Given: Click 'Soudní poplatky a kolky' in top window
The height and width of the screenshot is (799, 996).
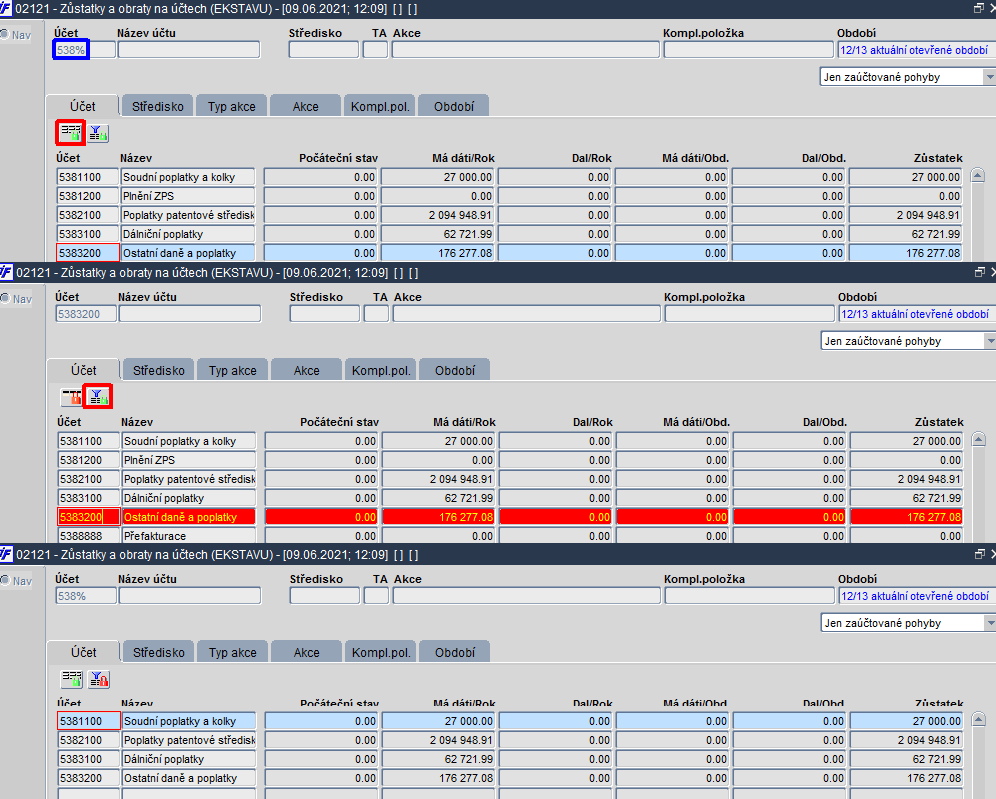Looking at the screenshot, I should point(188,177).
